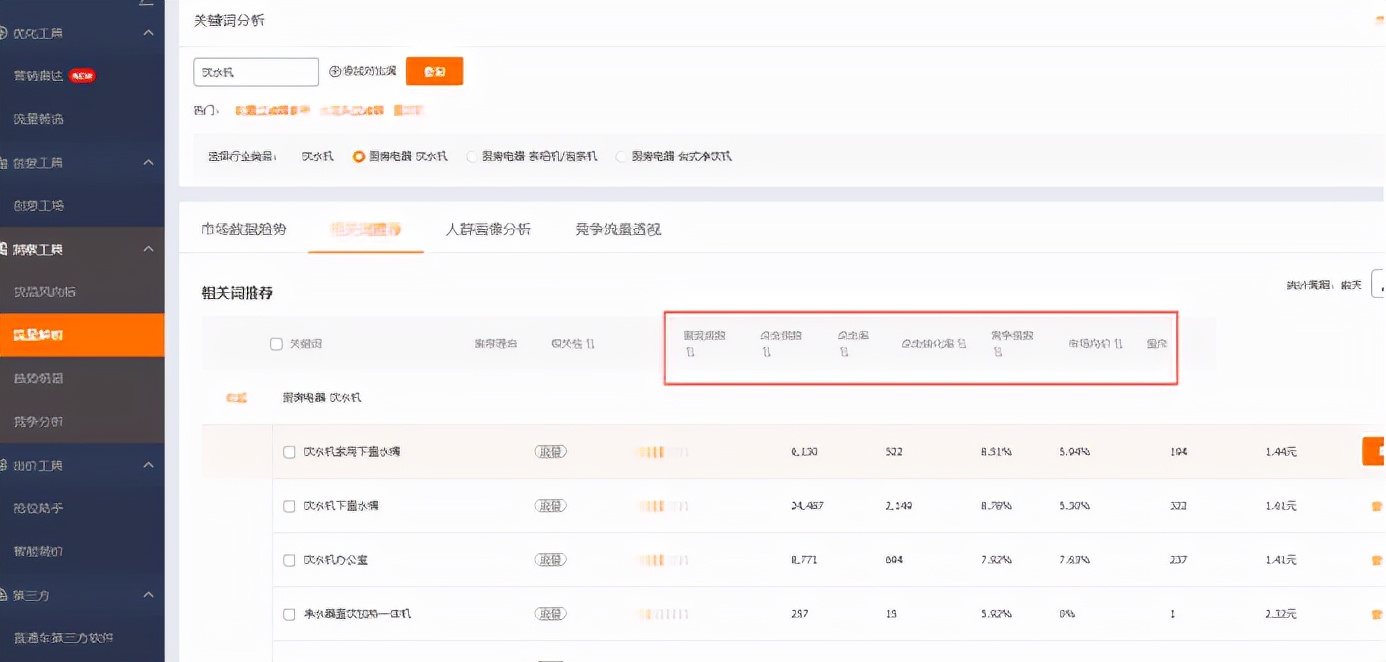Switch to the 市场数据趋势 tab
1386x662 pixels.
[x=243, y=228]
